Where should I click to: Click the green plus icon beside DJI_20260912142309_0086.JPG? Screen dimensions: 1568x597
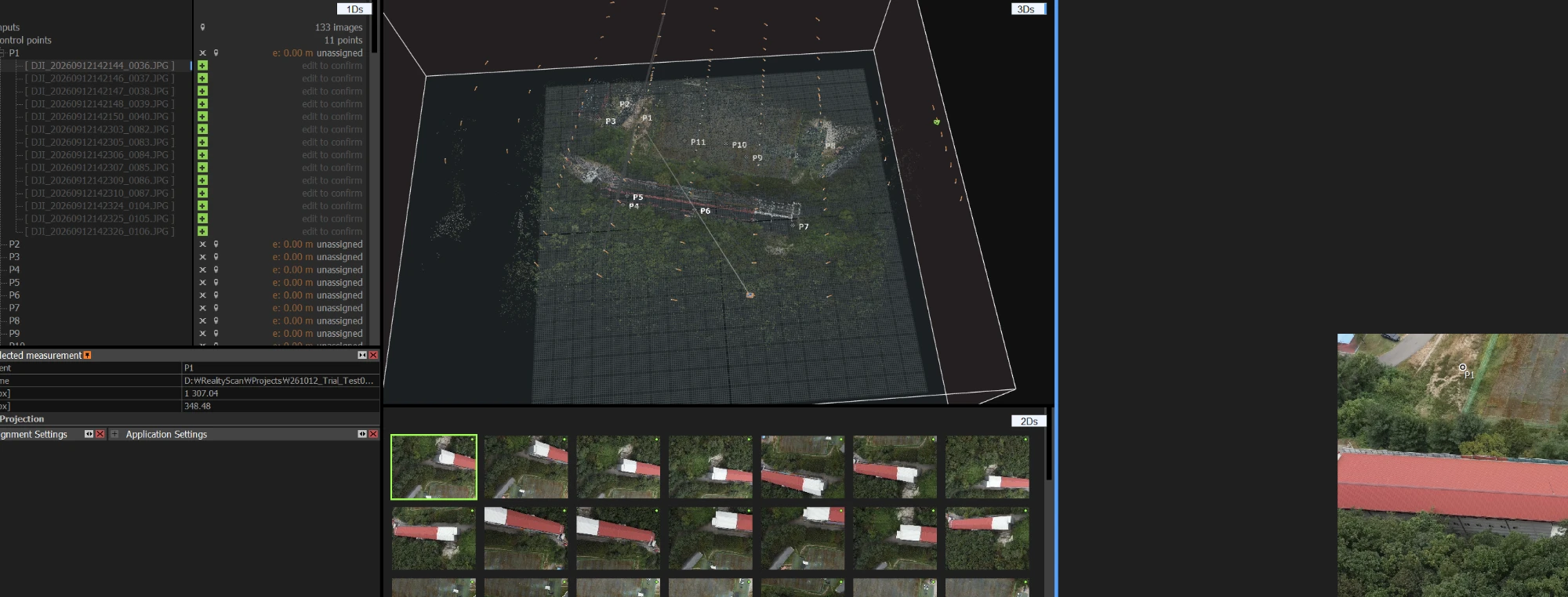[x=202, y=180]
